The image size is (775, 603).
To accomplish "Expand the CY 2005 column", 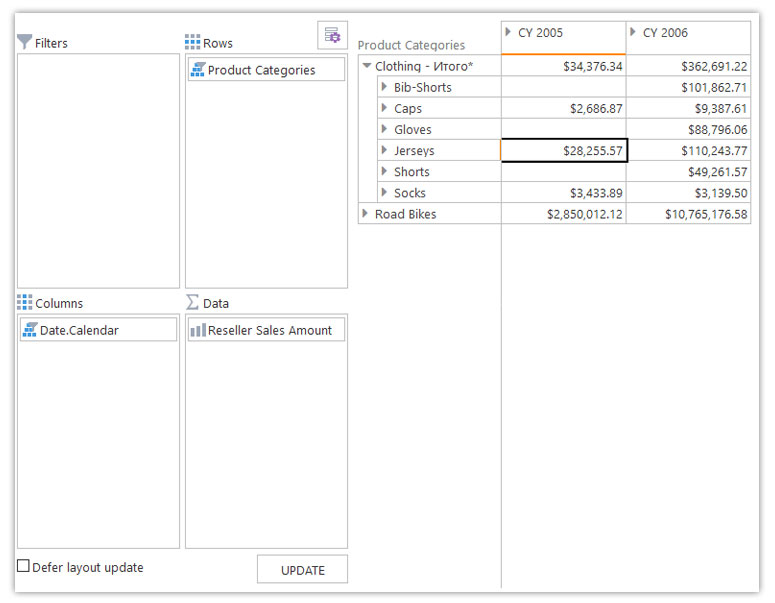I will [x=508, y=32].
